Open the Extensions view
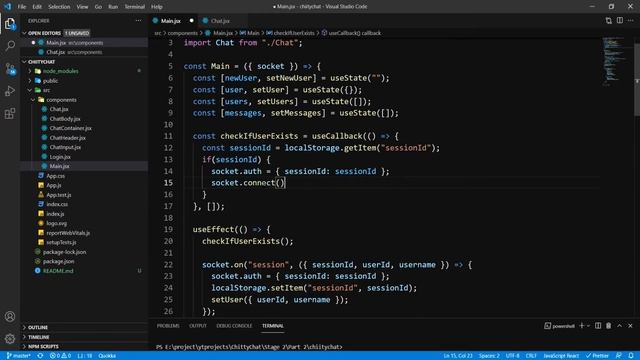Image resolution: width=640 pixels, height=360 pixels. pos(10,113)
